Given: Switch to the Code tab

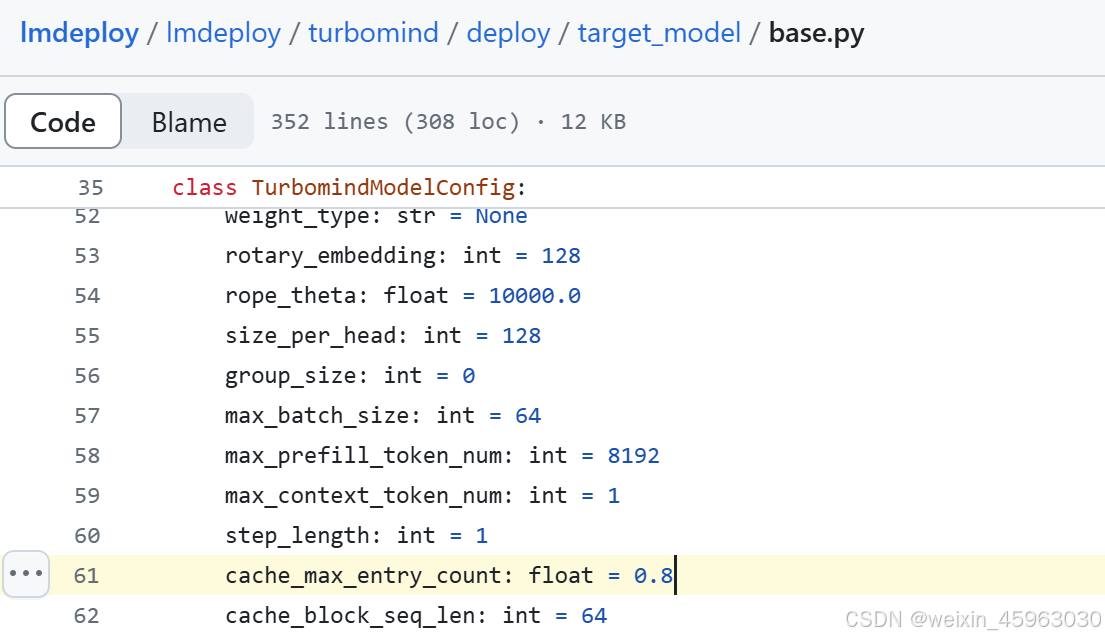Looking at the screenshot, I should (x=63, y=121).
